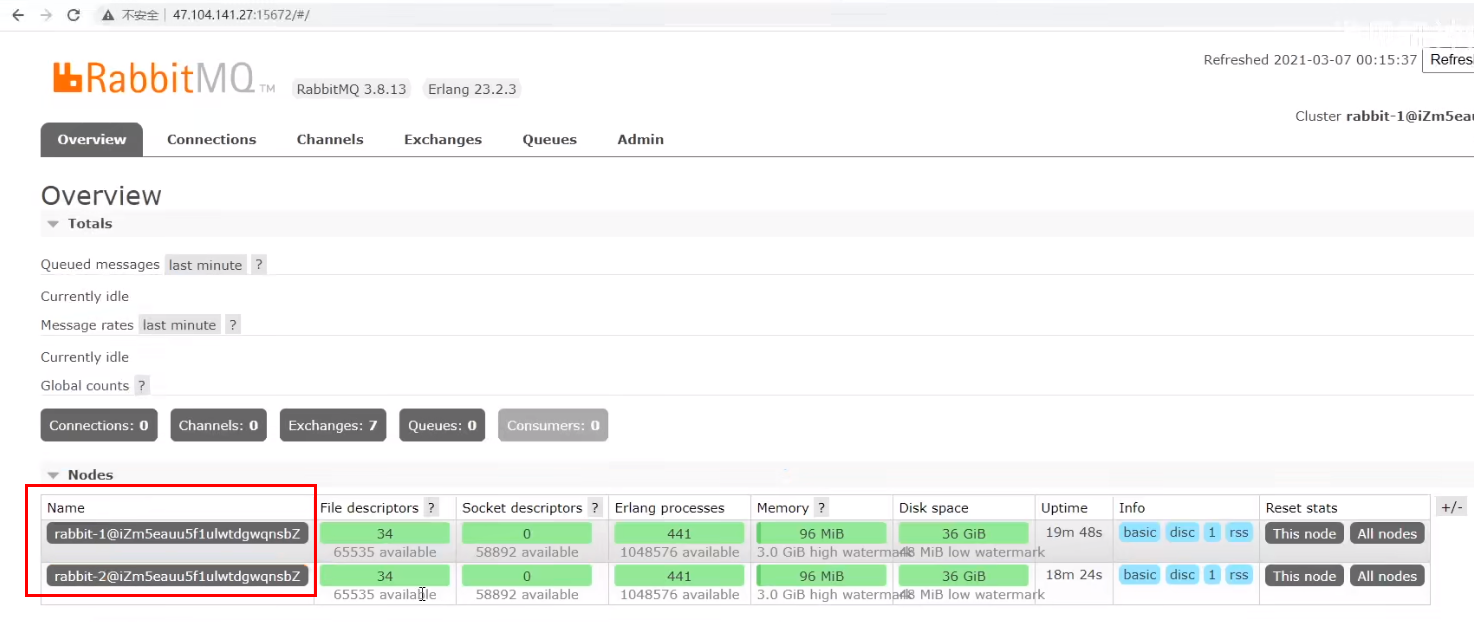This screenshot has width=1474, height=622.
Task: Change Queued messages last minute range
Action: point(205,265)
